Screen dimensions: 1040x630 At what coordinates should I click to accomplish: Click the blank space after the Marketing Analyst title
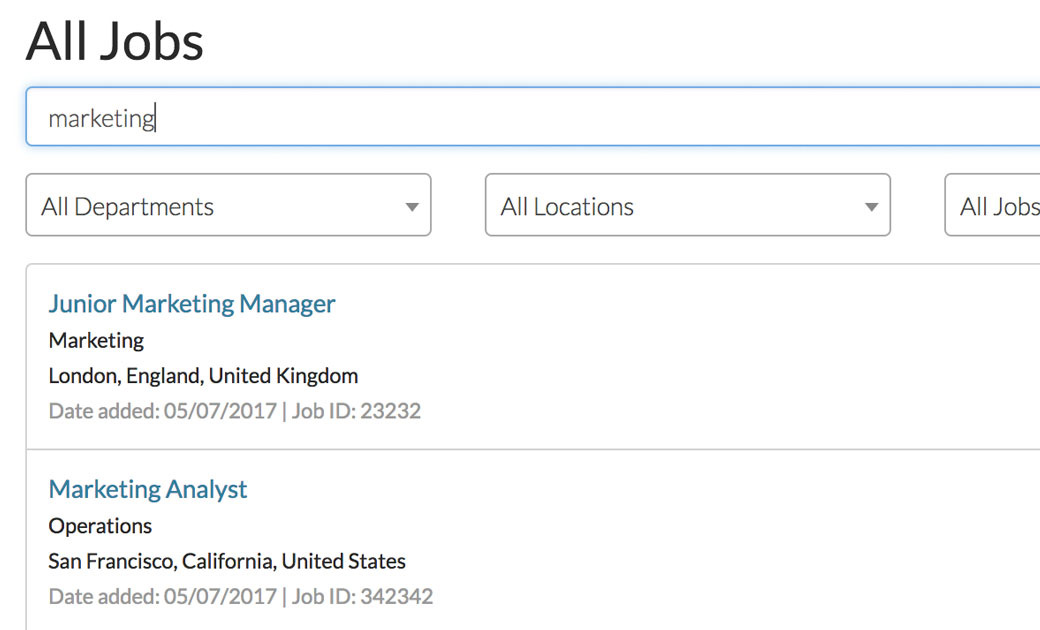point(600,489)
